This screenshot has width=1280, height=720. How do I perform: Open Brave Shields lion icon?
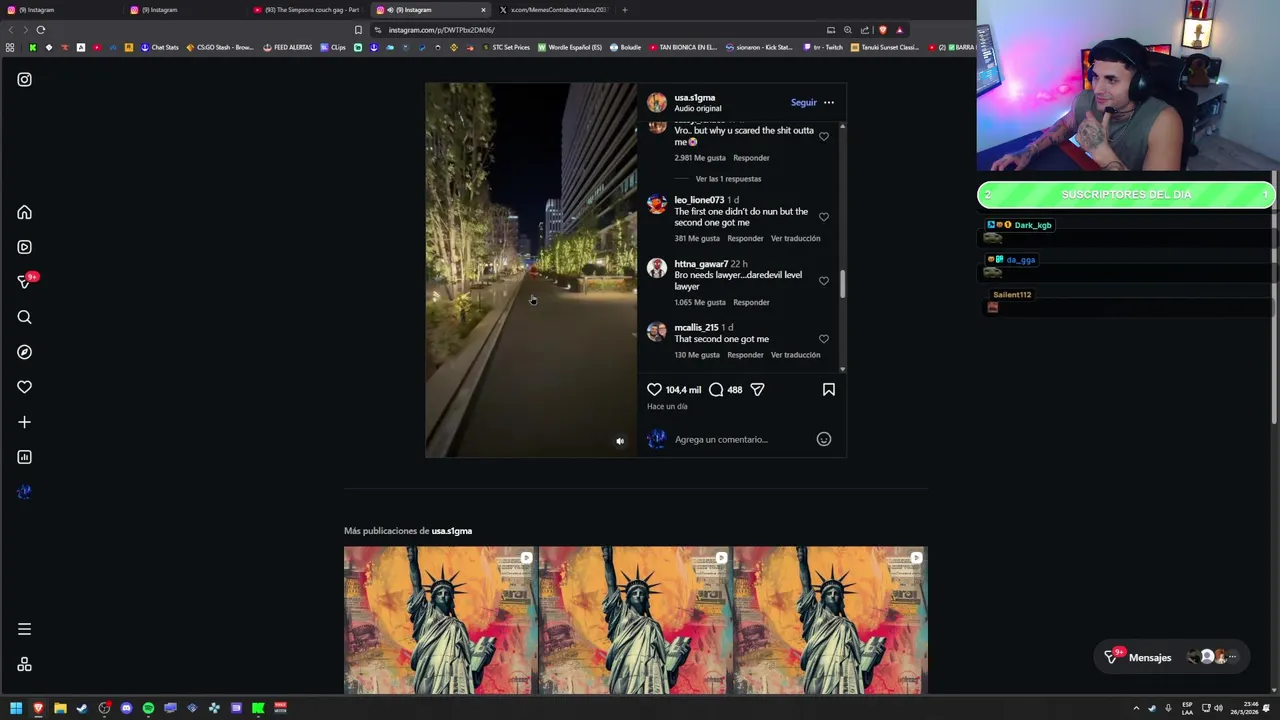tap(882, 30)
